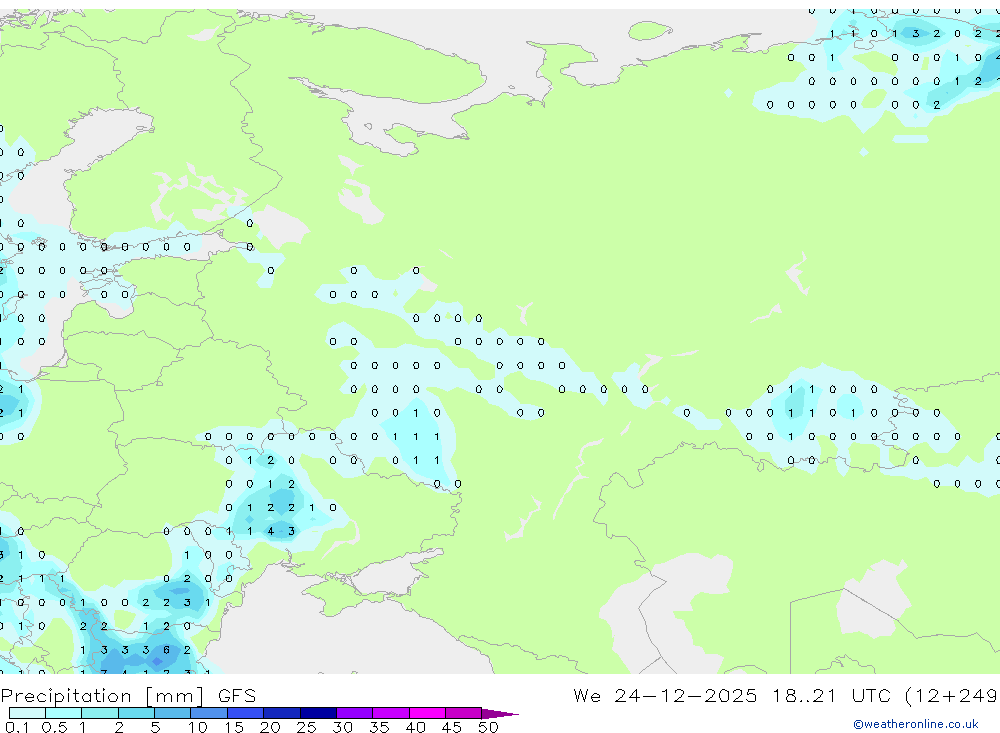The image size is (1000, 733).
Task: Click the 'We 24-12-2025' date text
Action: click(665, 695)
